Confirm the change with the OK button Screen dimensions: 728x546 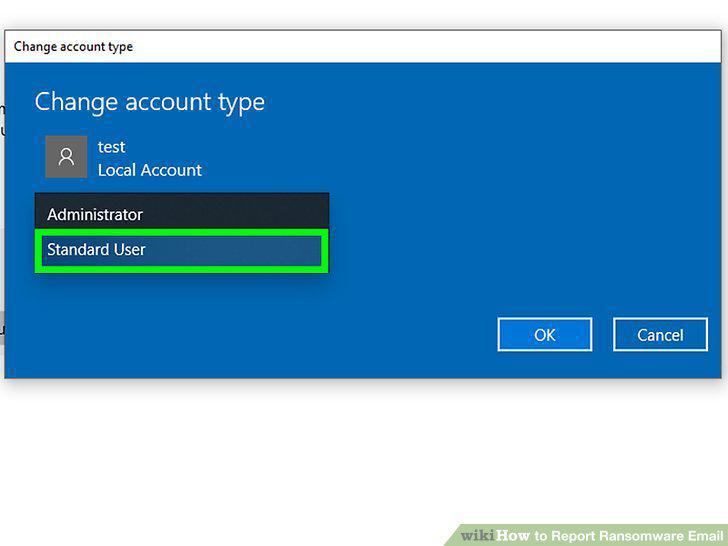tap(545, 335)
